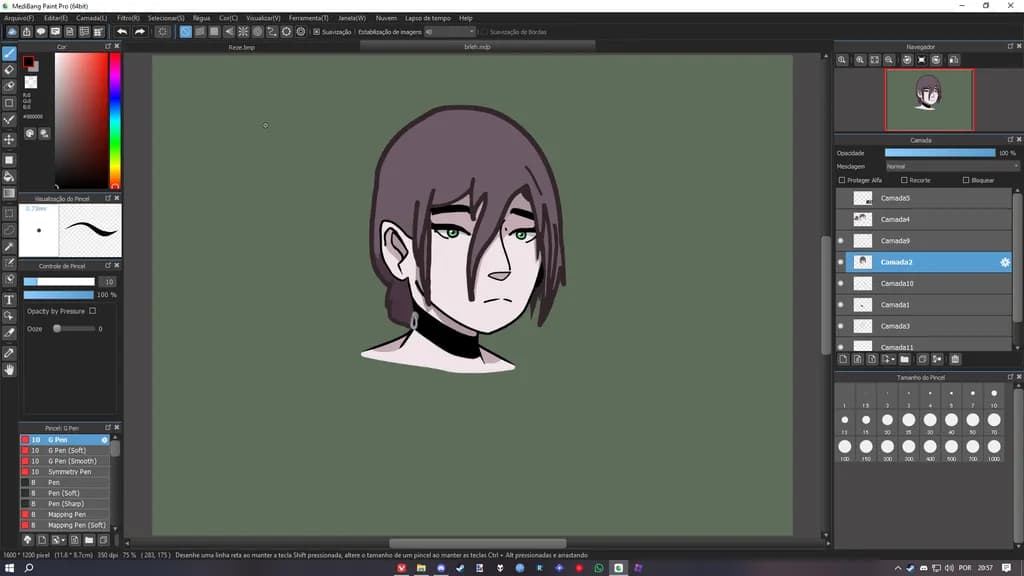
Task: Toggle visibility of Camada2 layer
Action: (x=840, y=263)
